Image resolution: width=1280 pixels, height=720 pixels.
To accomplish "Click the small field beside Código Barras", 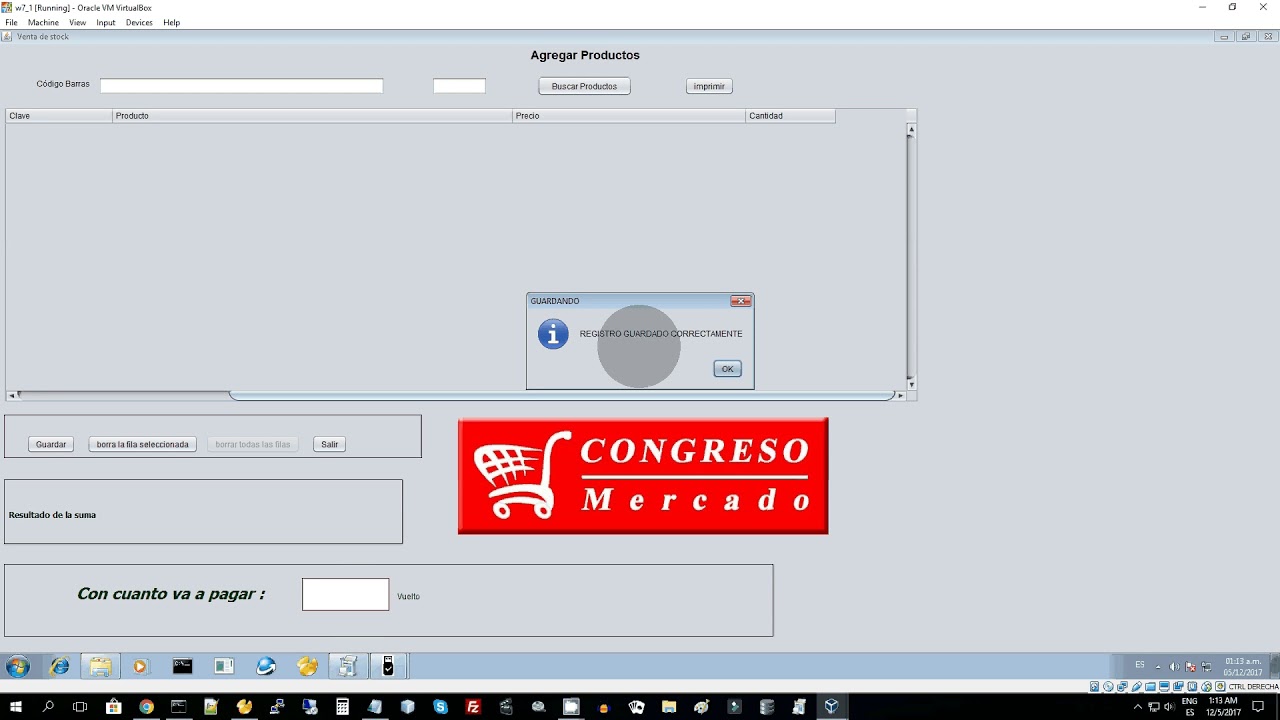I will click(x=459, y=86).
